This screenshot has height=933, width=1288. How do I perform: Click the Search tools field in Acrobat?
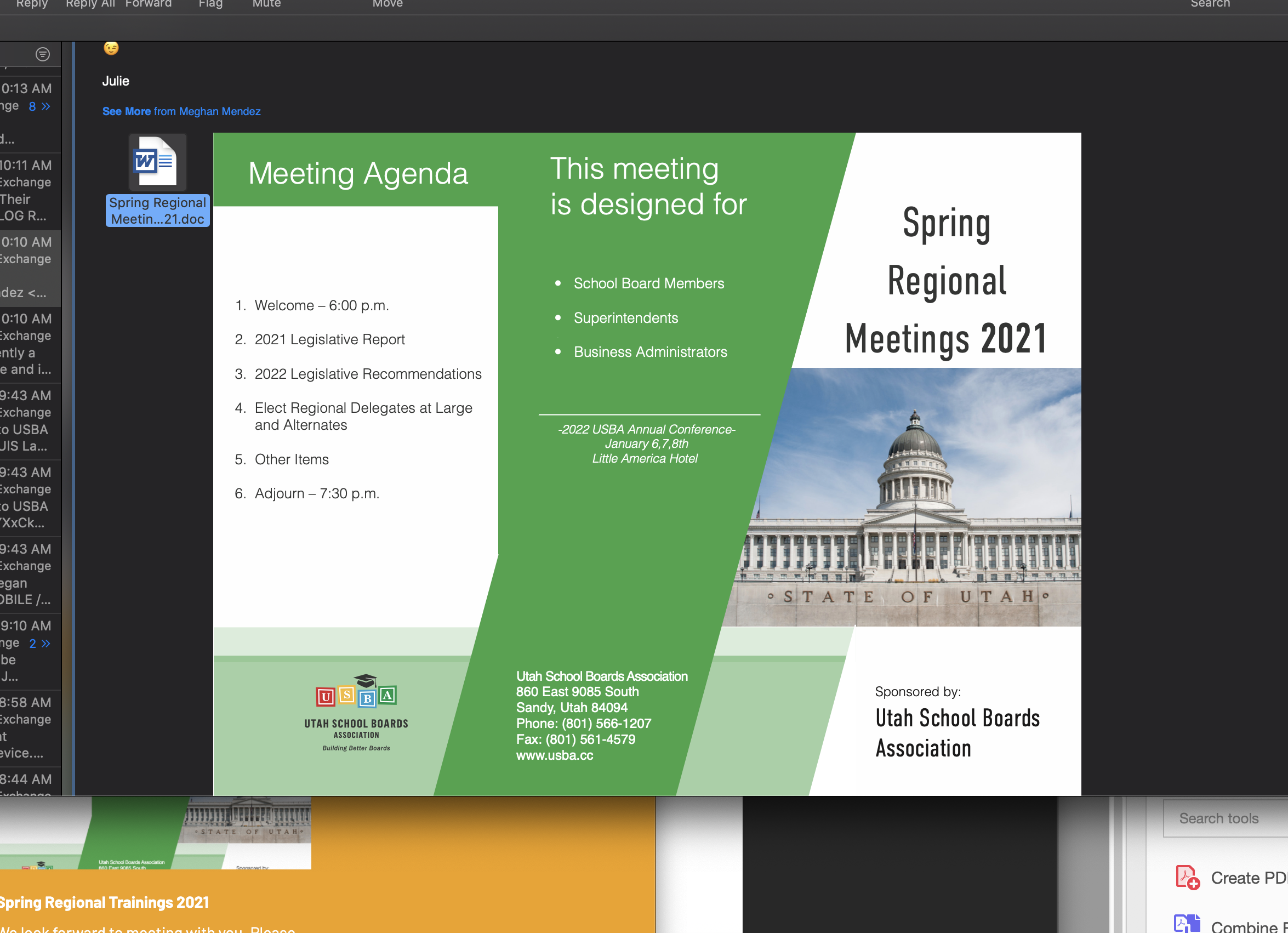click(x=1225, y=818)
